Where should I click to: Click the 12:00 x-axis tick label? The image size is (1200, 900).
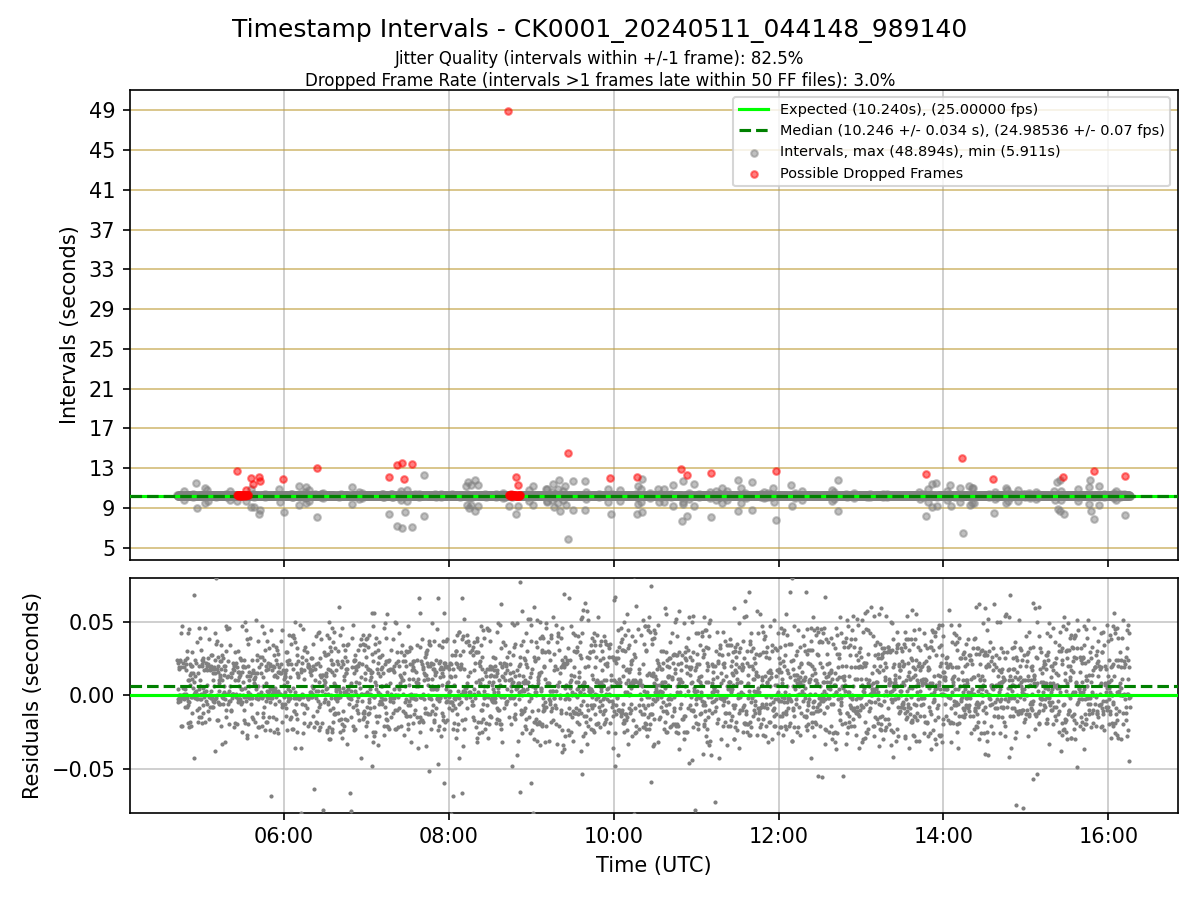[x=779, y=834]
